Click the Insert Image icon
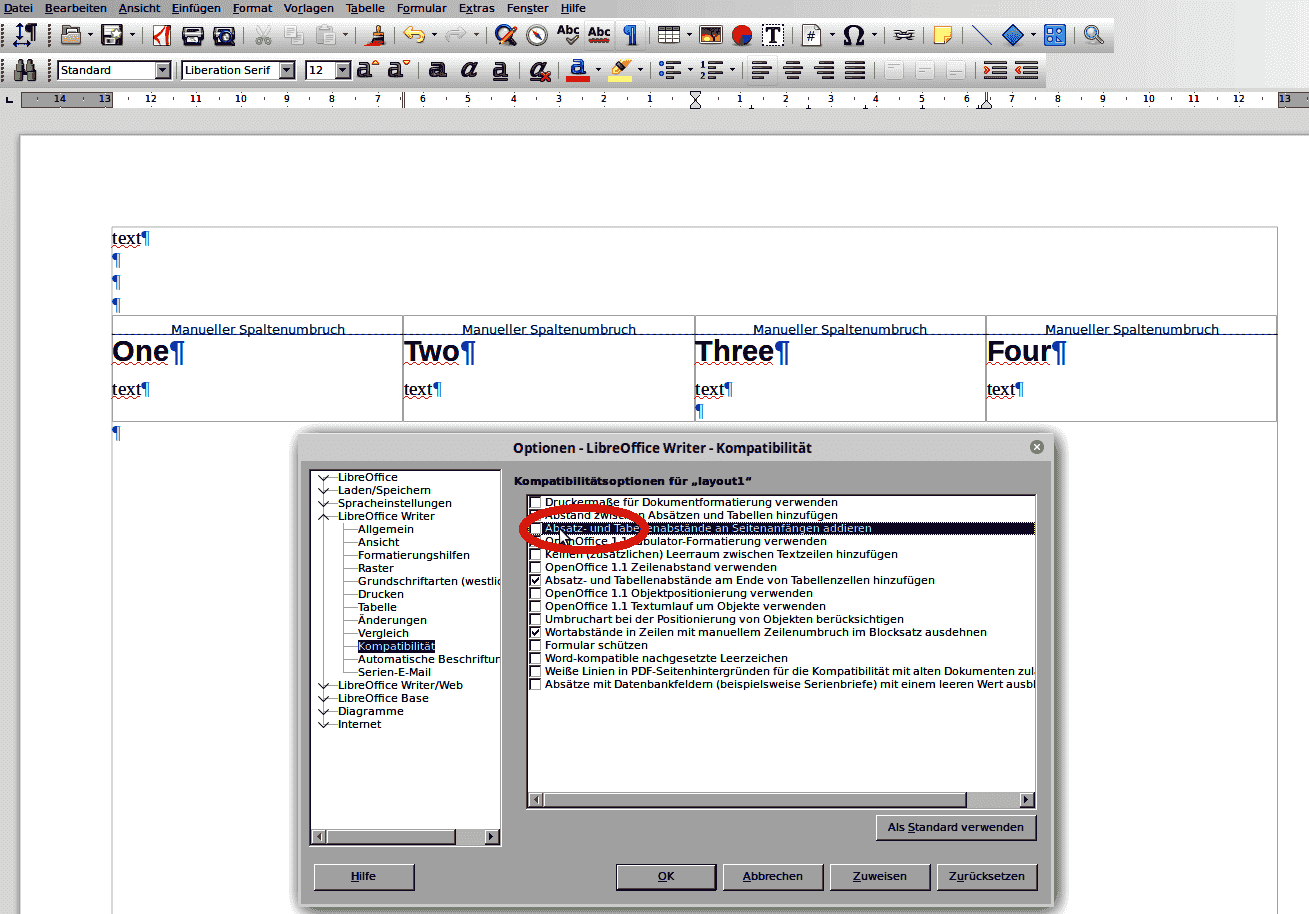The width and height of the screenshot is (1309, 914). point(711,35)
